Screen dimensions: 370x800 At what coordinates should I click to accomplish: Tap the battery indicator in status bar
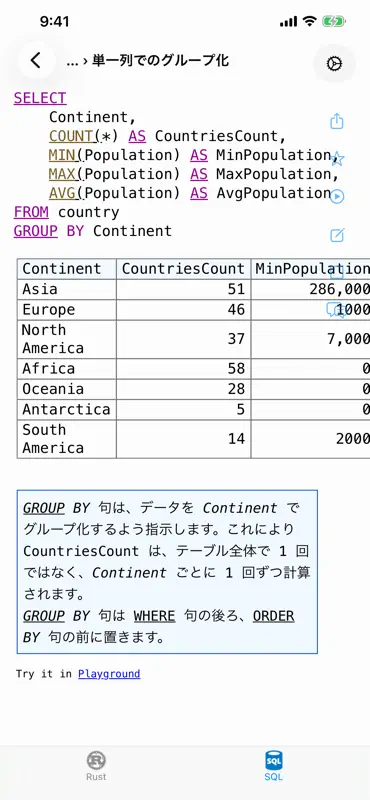tap(334, 21)
